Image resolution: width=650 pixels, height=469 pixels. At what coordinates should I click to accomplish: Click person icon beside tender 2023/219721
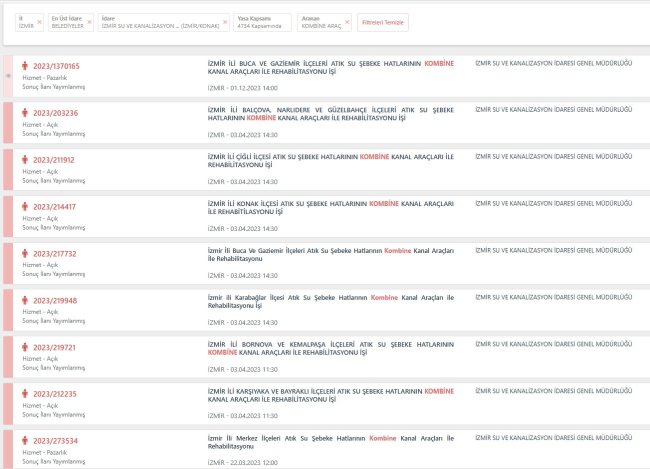pyautogui.click(x=25, y=347)
